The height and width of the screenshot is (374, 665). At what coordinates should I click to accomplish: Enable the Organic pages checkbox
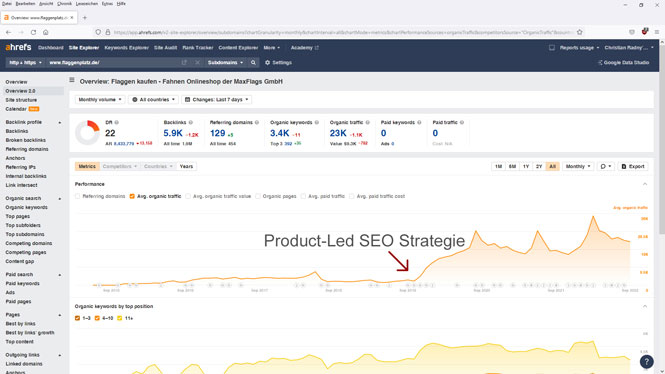click(x=258, y=196)
